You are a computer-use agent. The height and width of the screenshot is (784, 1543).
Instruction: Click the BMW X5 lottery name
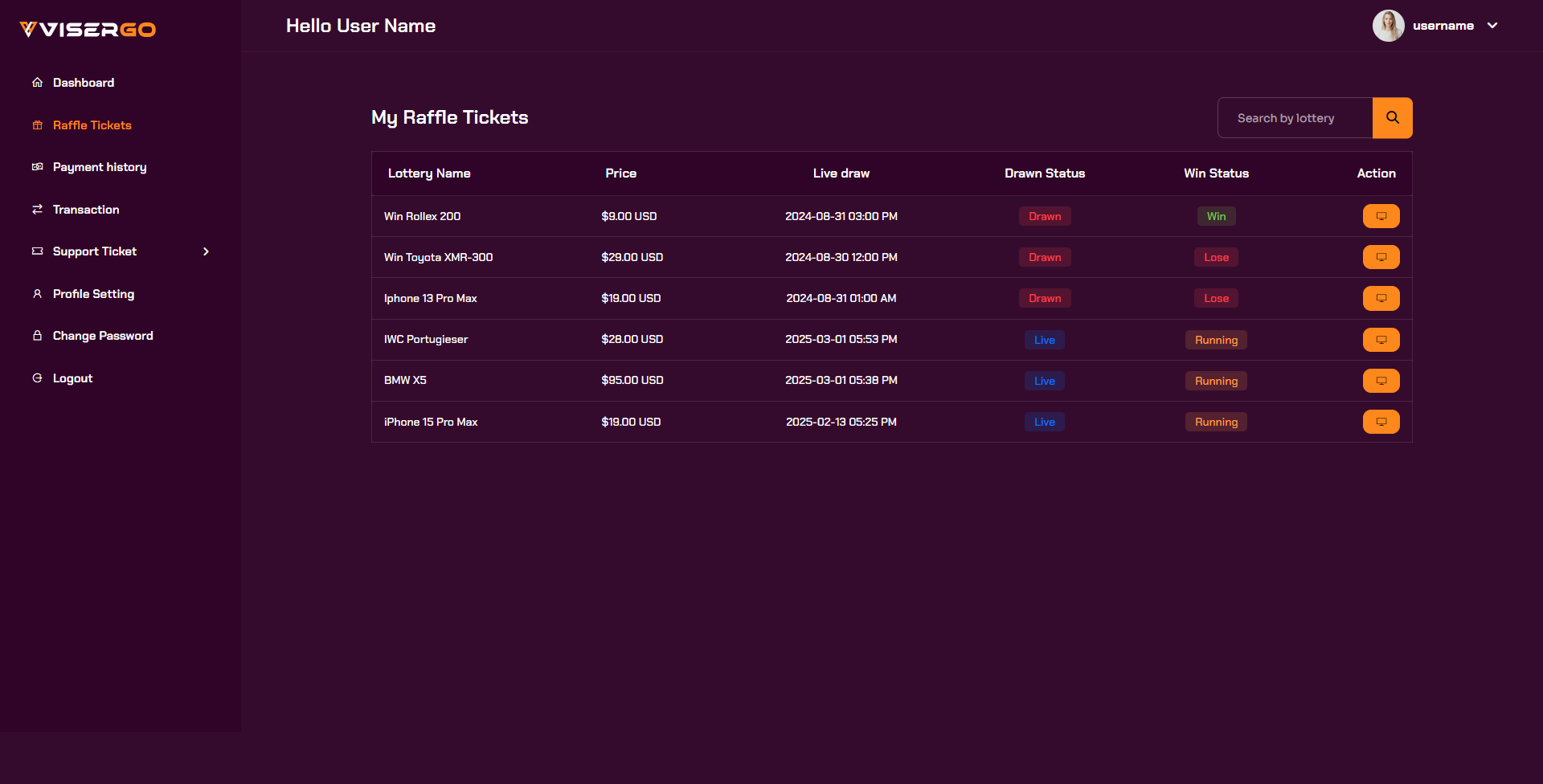point(405,380)
